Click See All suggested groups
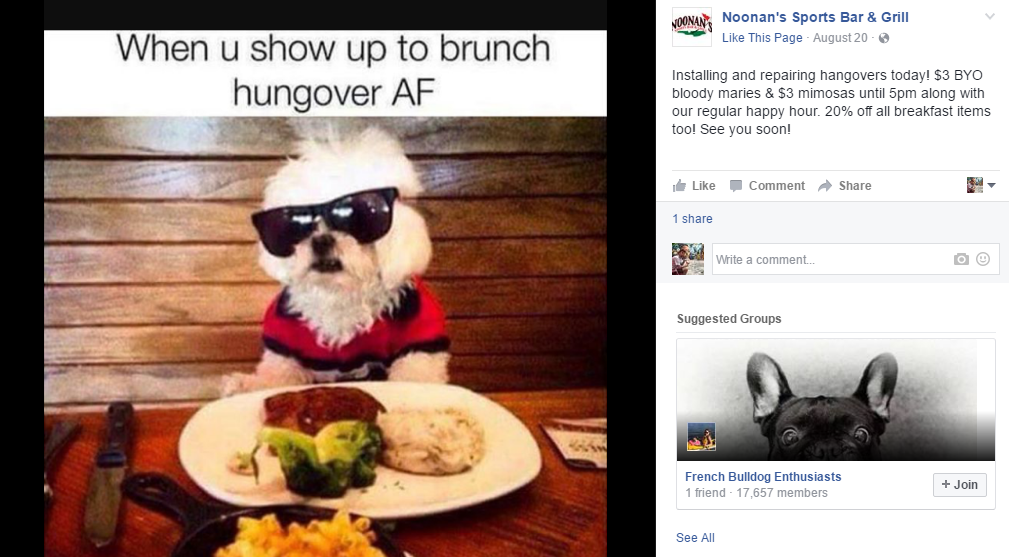 click(695, 538)
